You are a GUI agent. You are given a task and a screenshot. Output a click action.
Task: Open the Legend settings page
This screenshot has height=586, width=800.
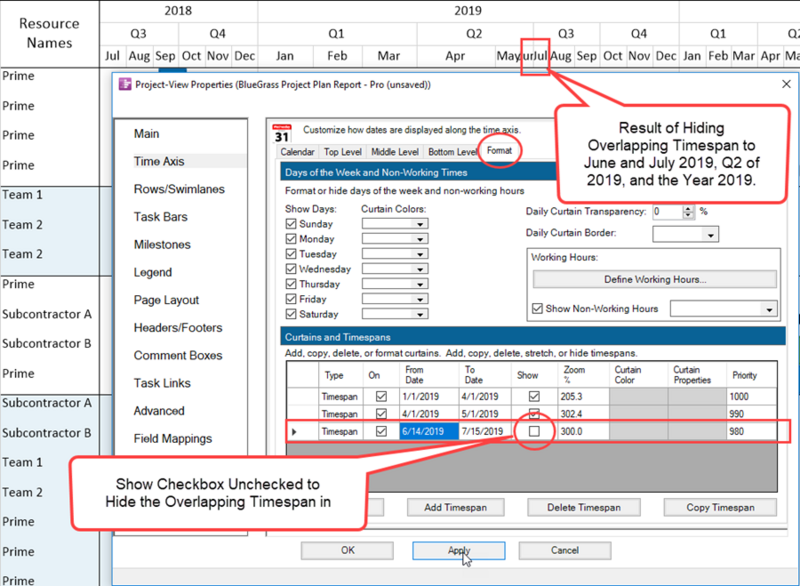click(153, 272)
